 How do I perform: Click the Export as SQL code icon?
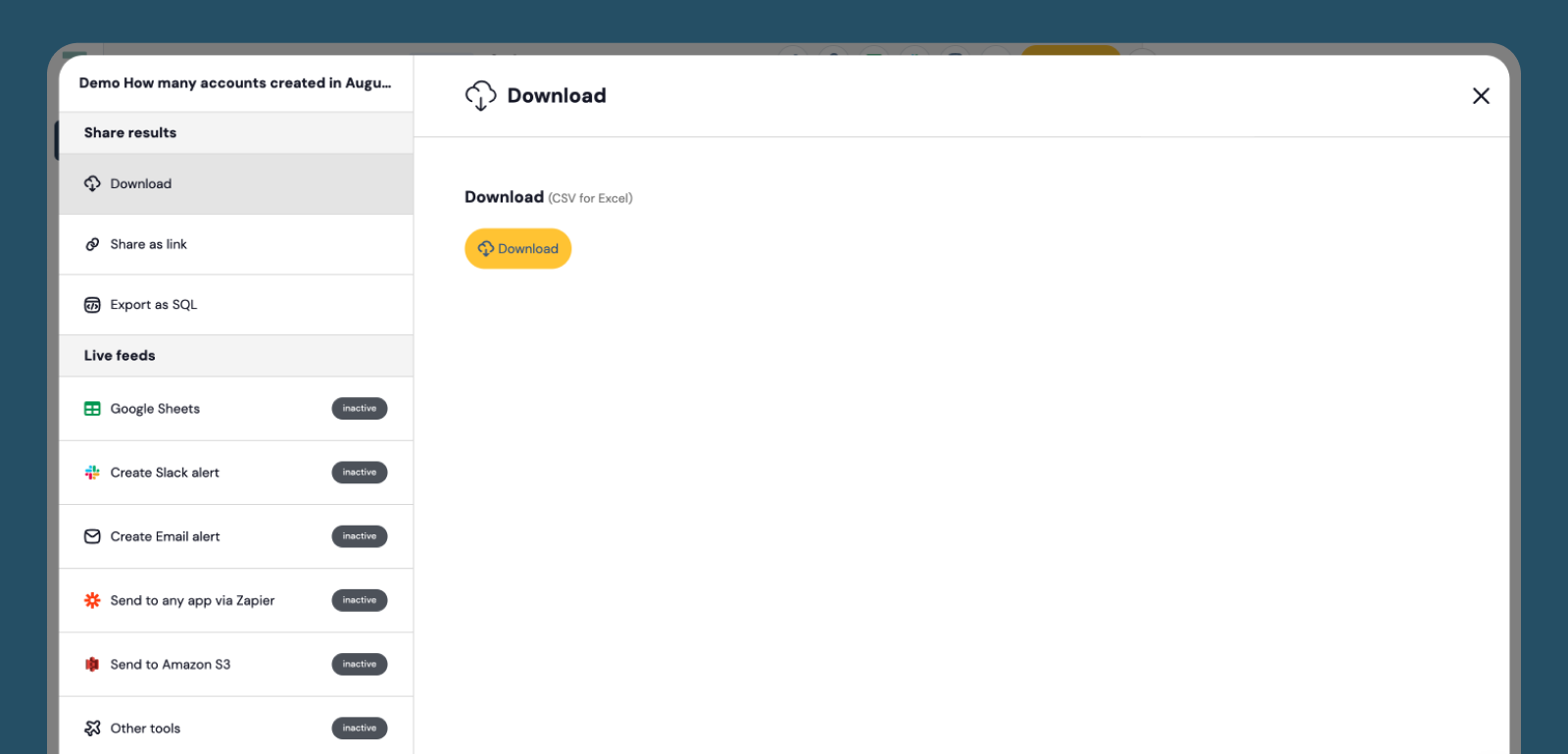point(92,305)
